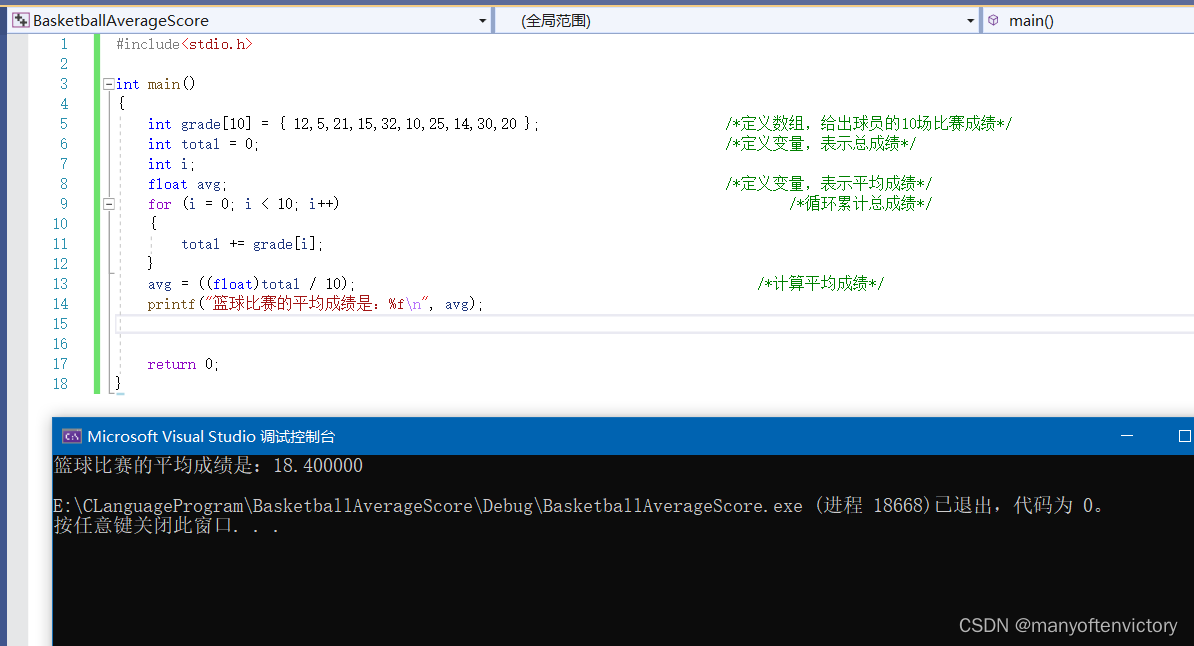Click the 'int main()' function header
This screenshot has width=1194, height=646.
click(155, 84)
